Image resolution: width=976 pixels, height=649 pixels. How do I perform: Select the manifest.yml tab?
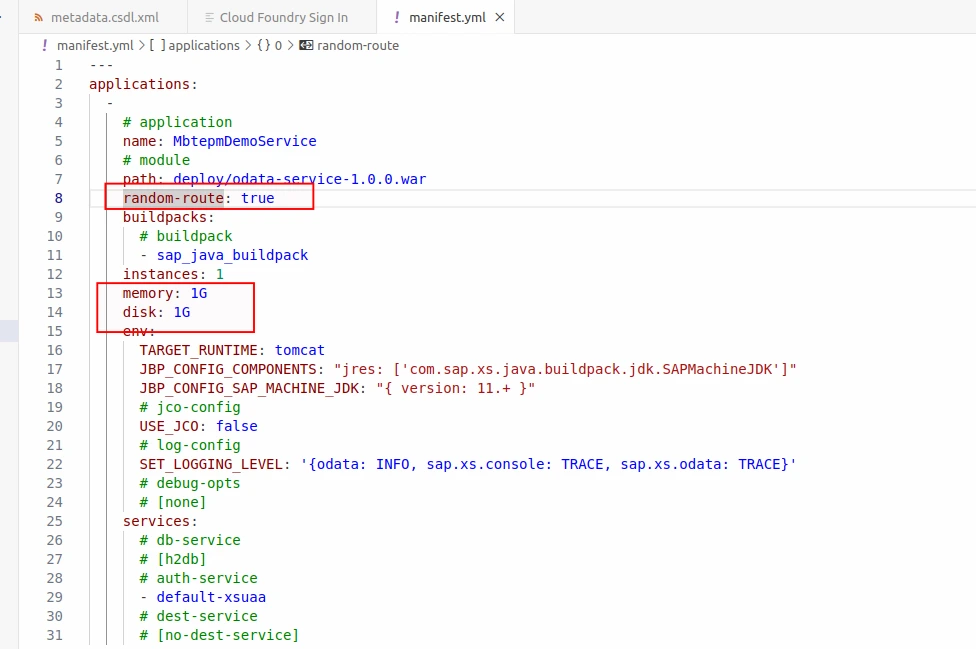click(446, 17)
